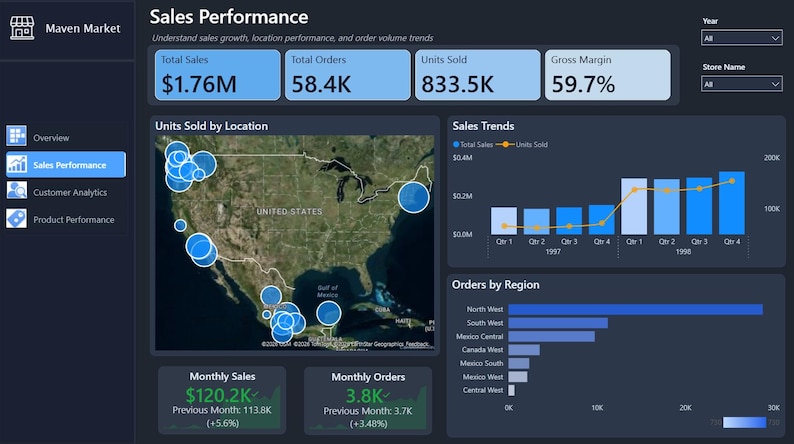Viewport: 794px width, 444px height.
Task: Click the Gulf of Mexico bubble on map
Action: pyautogui.click(x=329, y=313)
